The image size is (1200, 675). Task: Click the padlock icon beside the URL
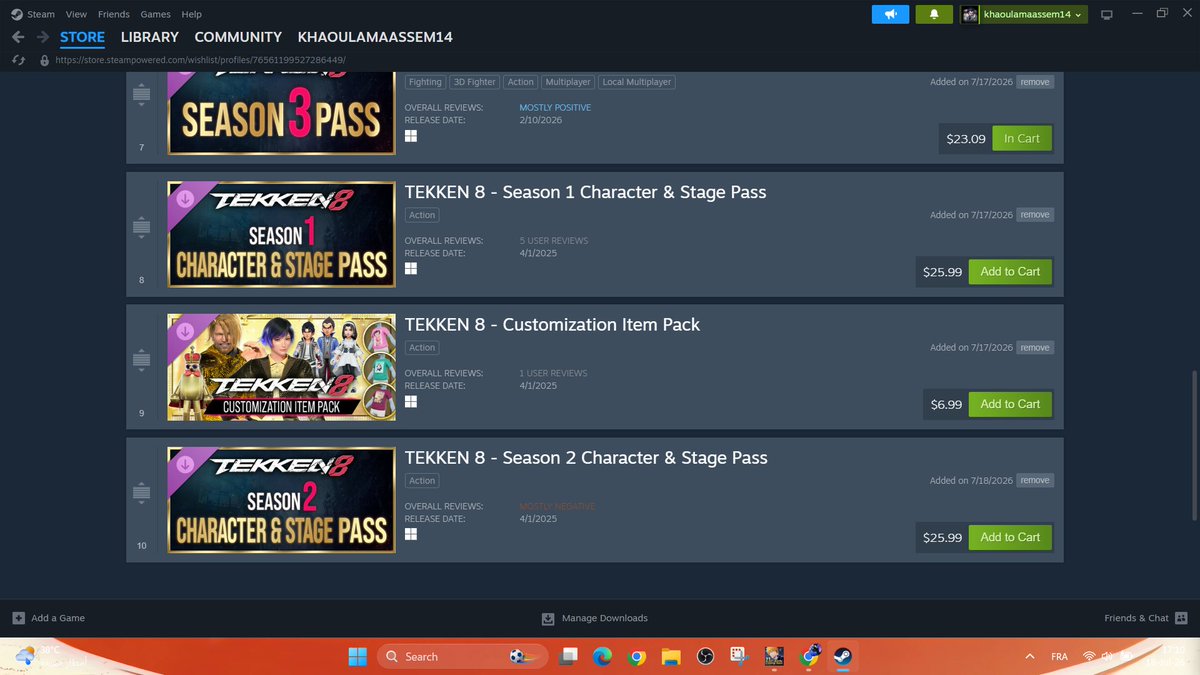click(44, 60)
